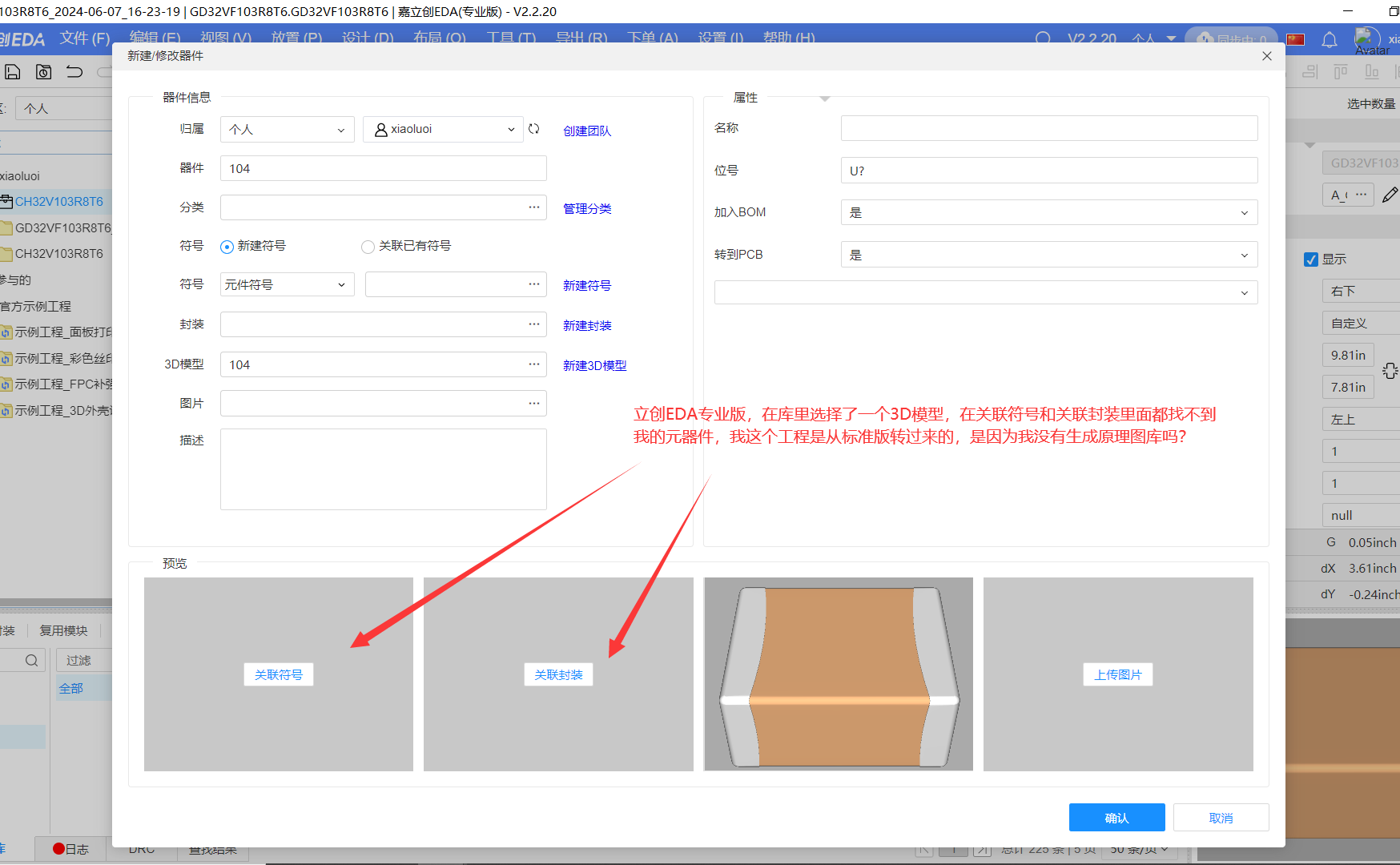Switch to the 日志 tab
This screenshot has width=1400, height=865.
coord(71,849)
